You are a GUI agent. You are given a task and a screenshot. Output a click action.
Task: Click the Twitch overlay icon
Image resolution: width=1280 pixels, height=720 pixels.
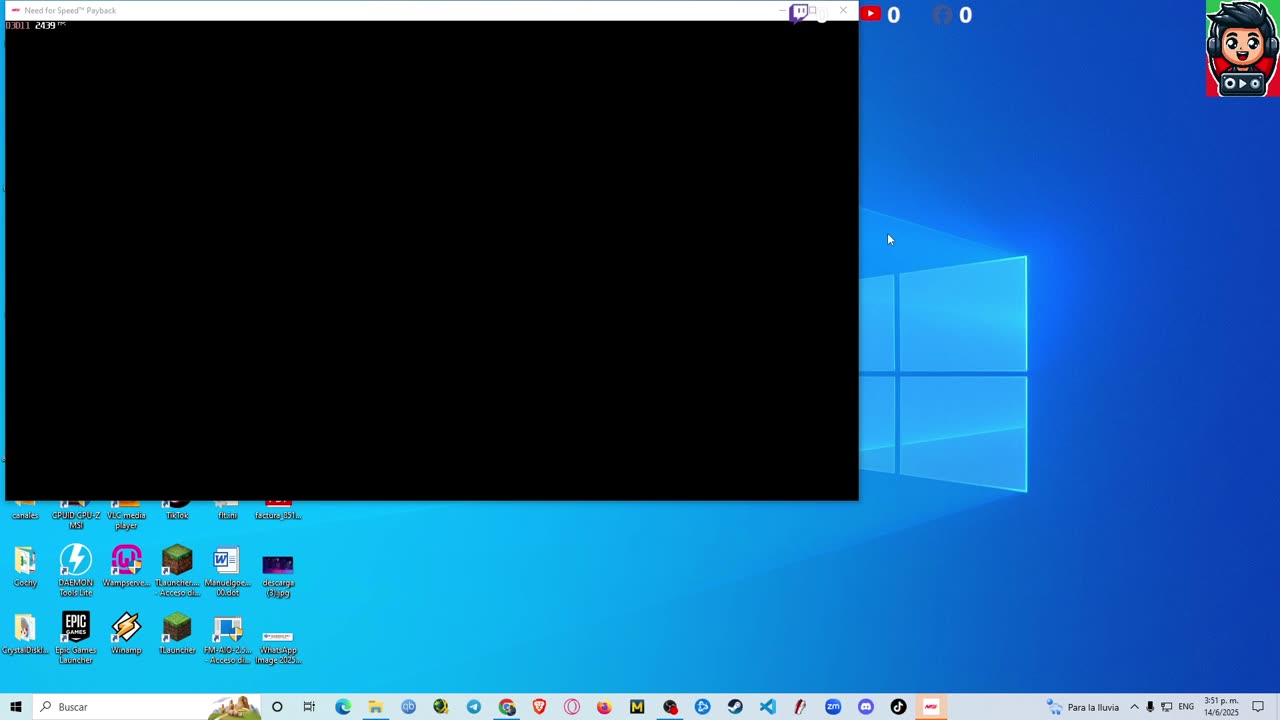[x=799, y=13]
